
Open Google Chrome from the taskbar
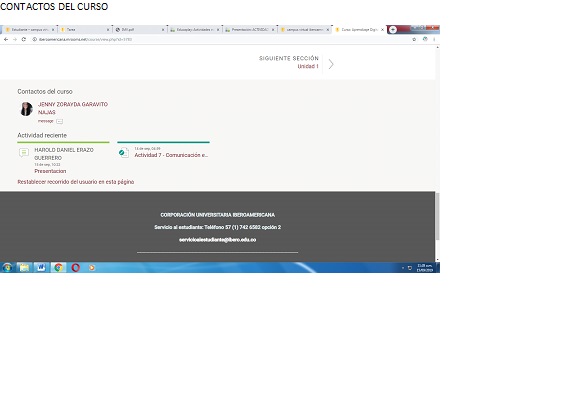58,267
